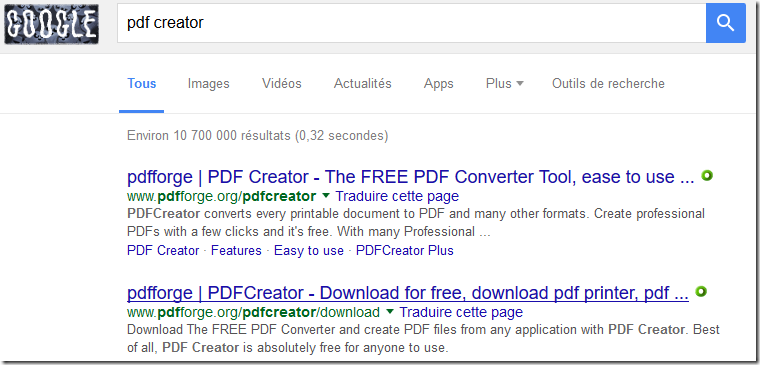Viewport: 760px width, 365px height.
Task: Click the snippet 'PDFCreator converts every printable document'
Action: tap(416, 222)
